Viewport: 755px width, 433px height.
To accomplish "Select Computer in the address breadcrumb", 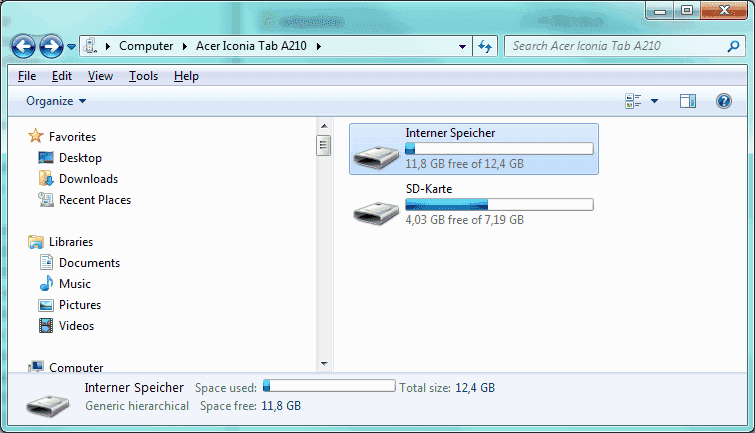I will (146, 46).
